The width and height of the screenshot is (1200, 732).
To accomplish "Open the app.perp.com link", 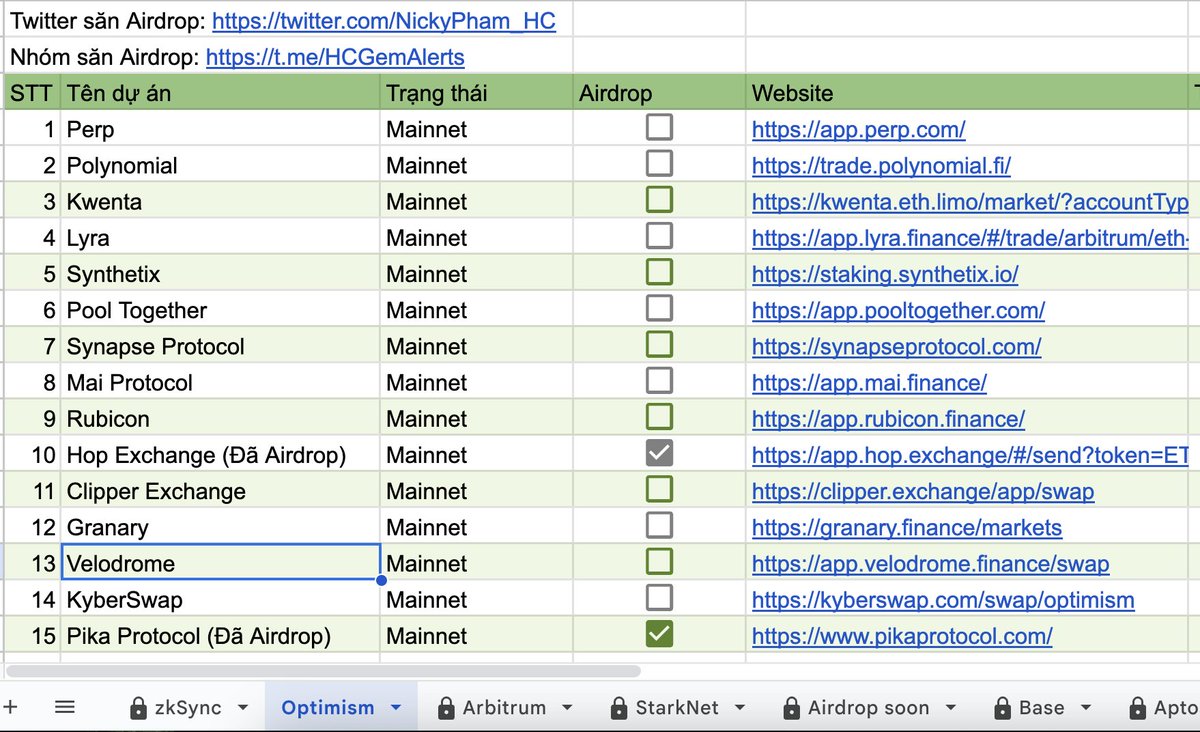I will coord(858,129).
